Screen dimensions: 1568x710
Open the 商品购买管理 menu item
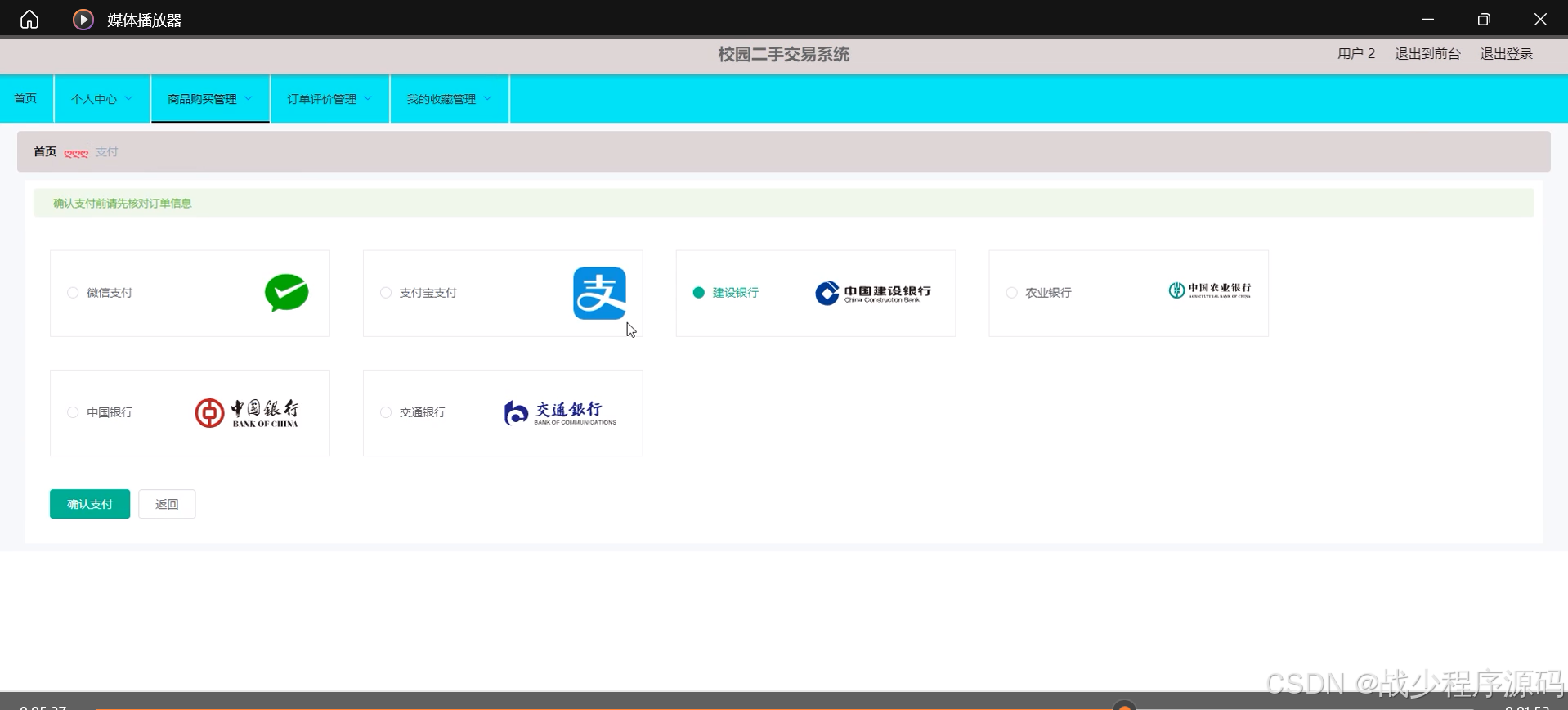(x=210, y=98)
